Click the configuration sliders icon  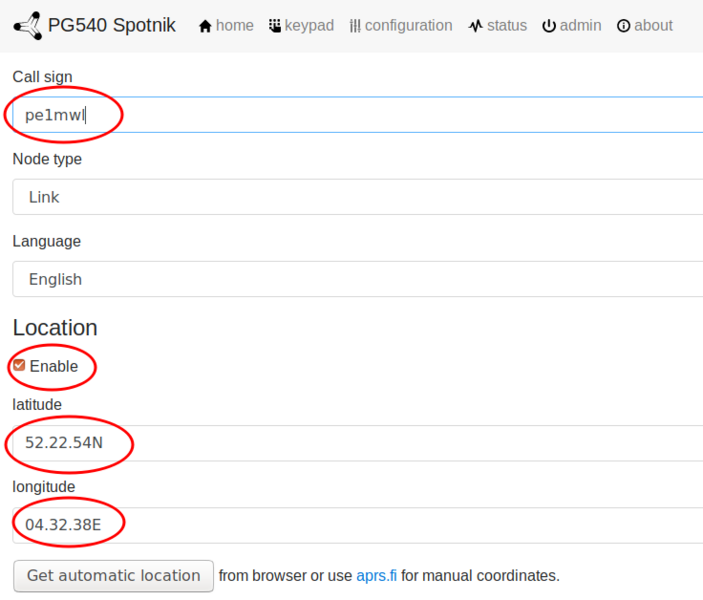pyautogui.click(x=355, y=26)
